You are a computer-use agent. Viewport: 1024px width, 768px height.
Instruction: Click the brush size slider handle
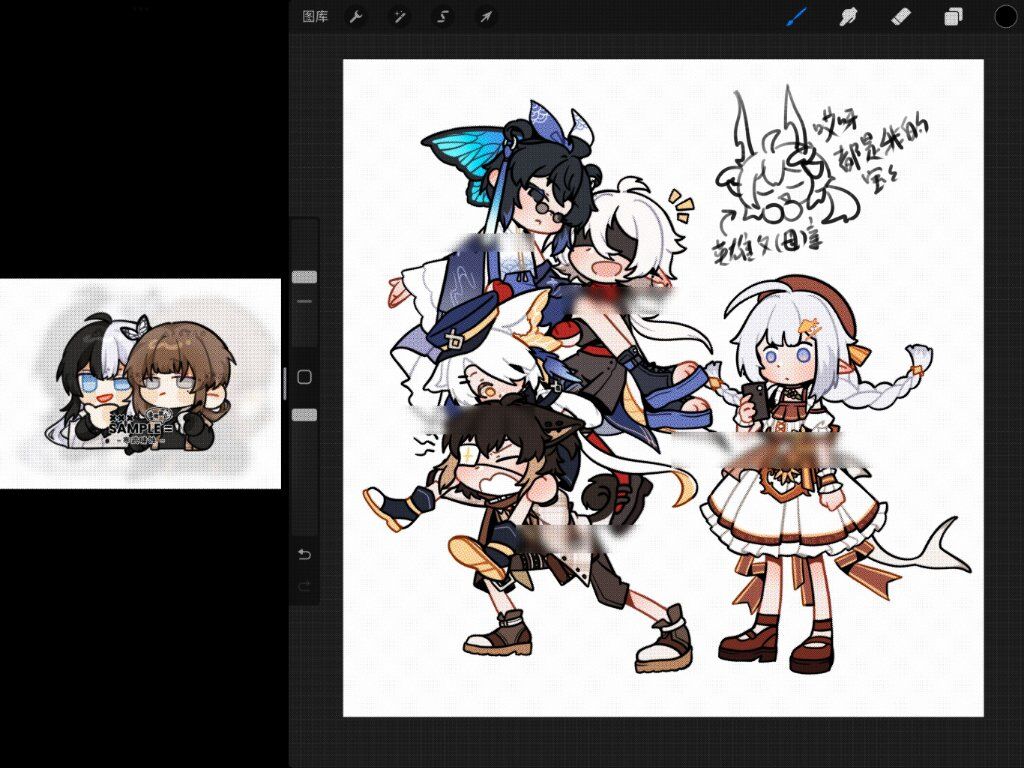(x=304, y=277)
